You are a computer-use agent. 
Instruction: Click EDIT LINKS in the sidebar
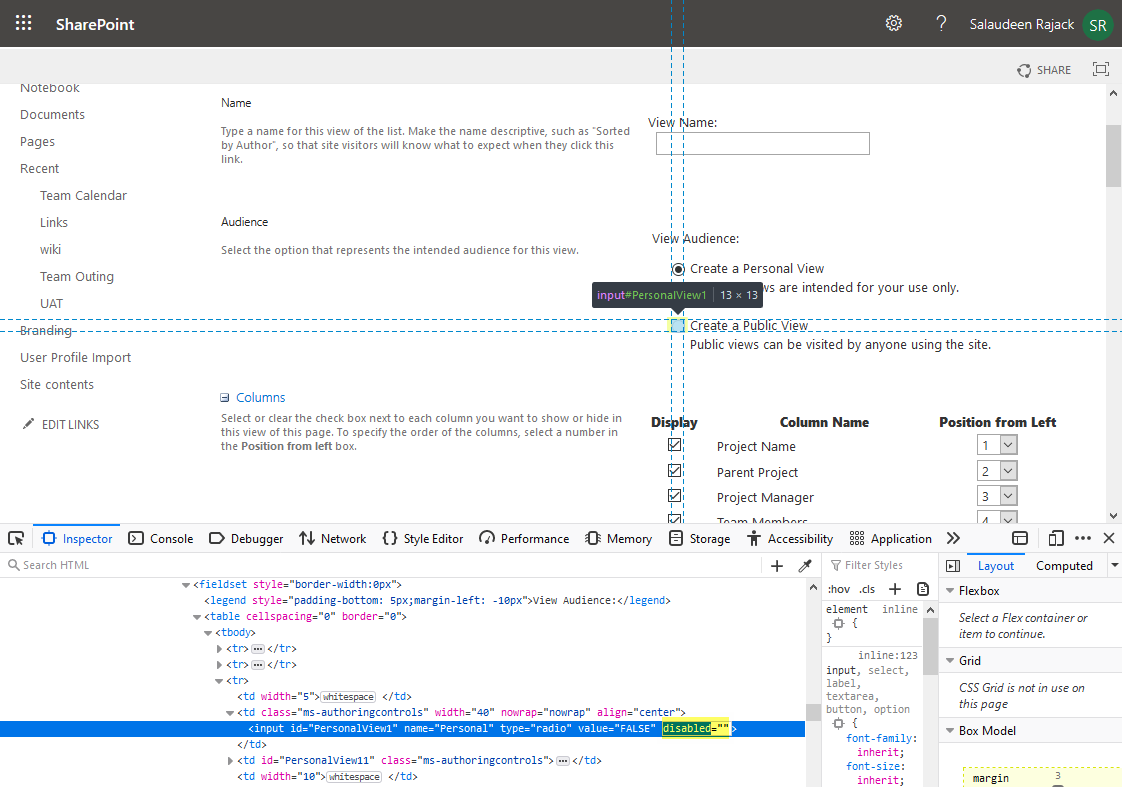coord(72,424)
